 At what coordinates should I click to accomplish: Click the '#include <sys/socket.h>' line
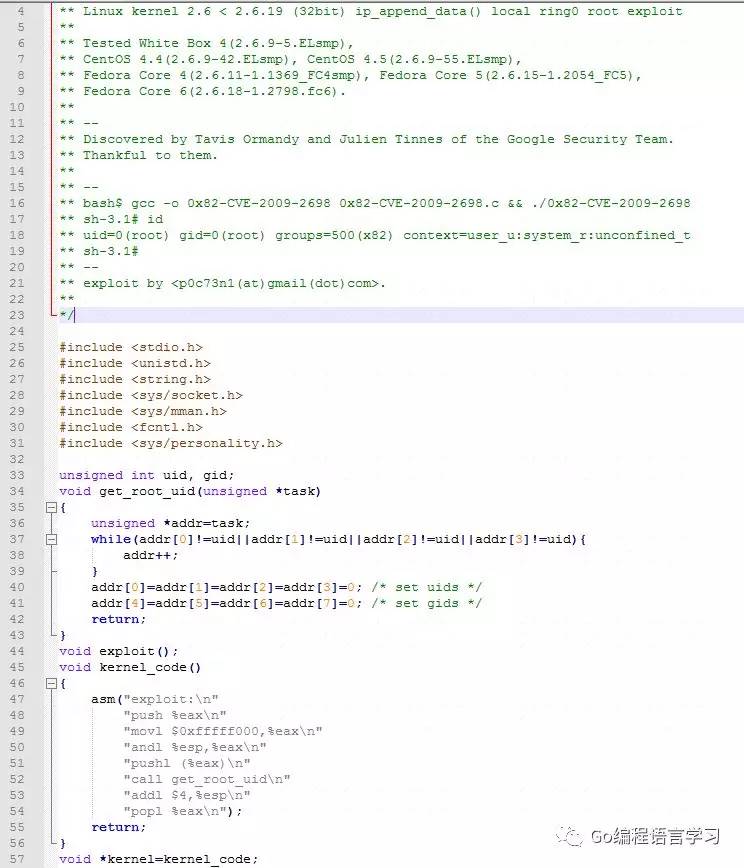[x=151, y=395]
